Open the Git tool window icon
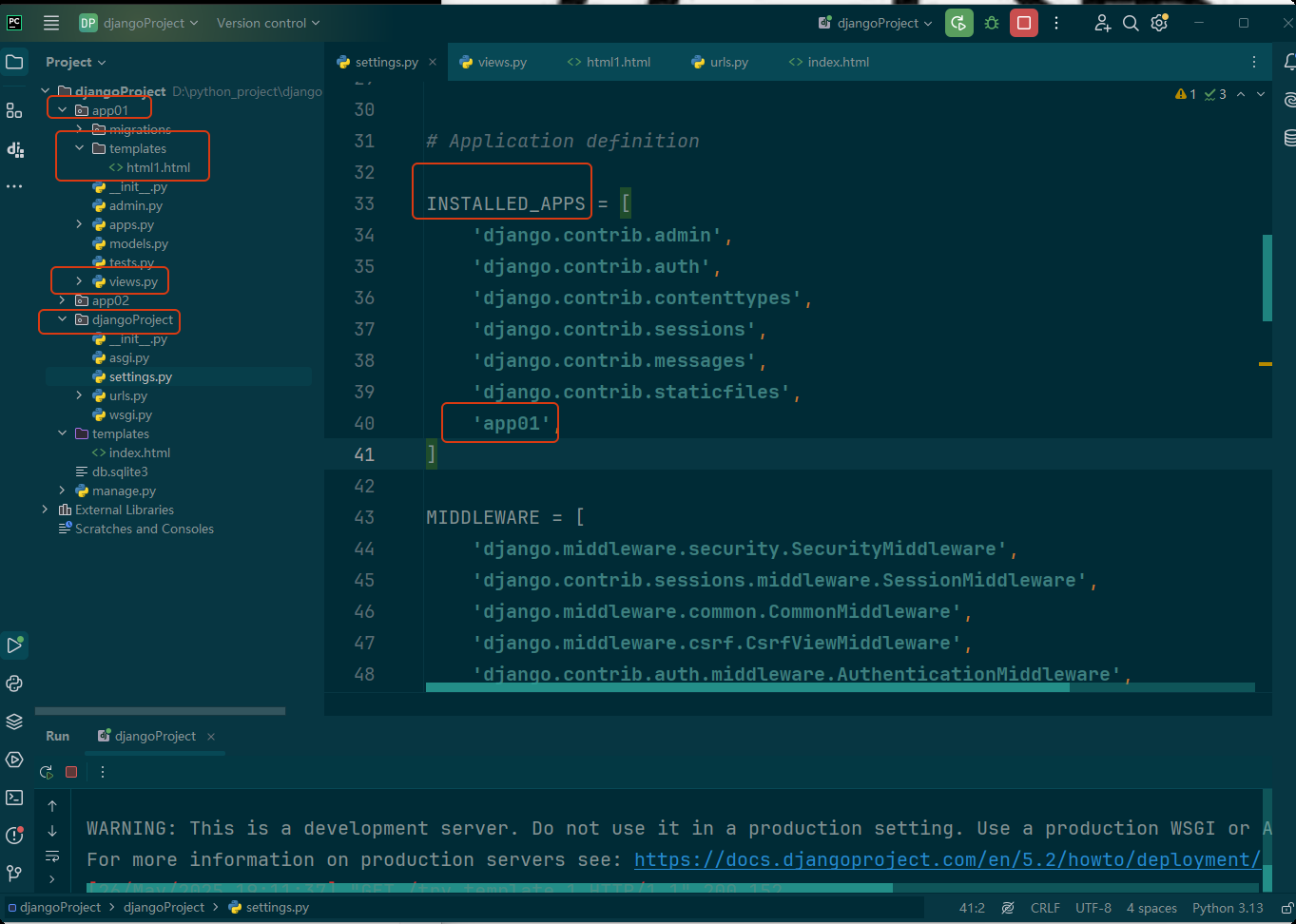This screenshot has height=924, width=1296. 14,873
